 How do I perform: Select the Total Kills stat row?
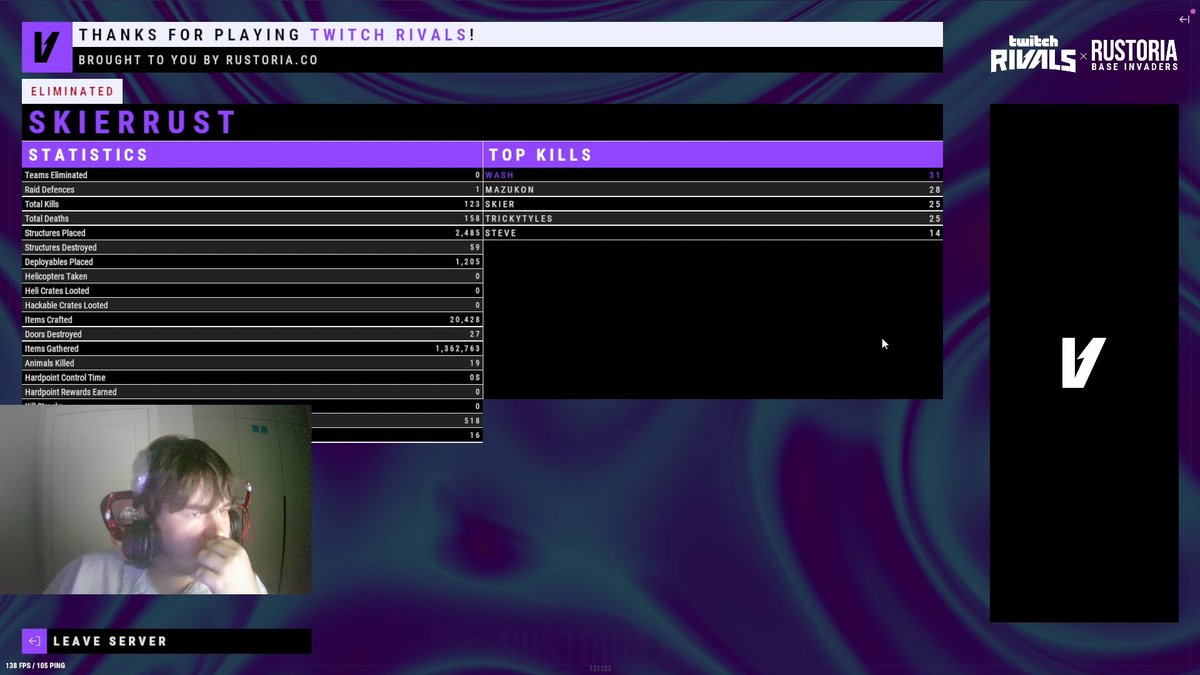pyautogui.click(x=252, y=204)
